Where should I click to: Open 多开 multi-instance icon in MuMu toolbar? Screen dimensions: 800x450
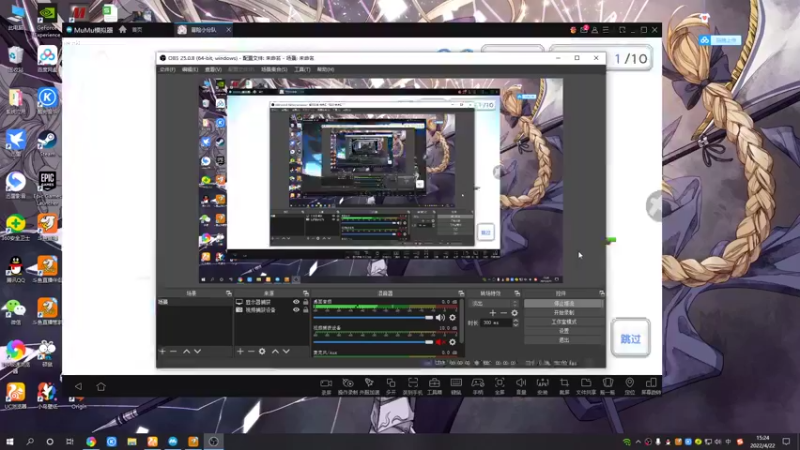pos(391,386)
